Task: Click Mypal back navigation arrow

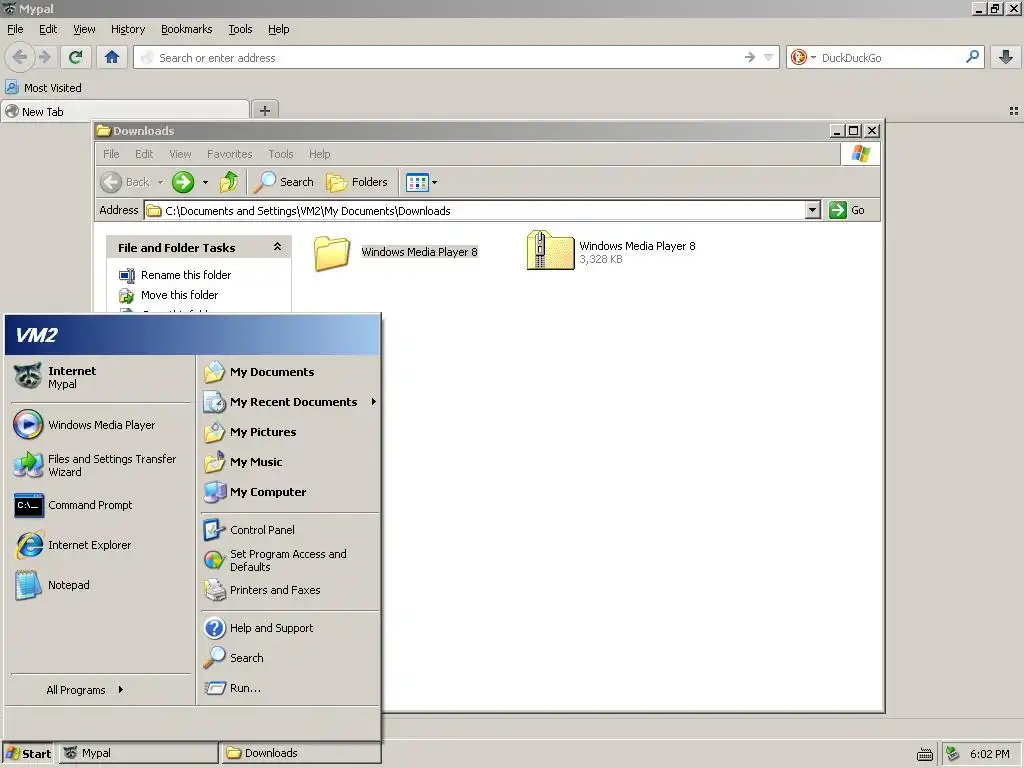Action: click(20, 57)
